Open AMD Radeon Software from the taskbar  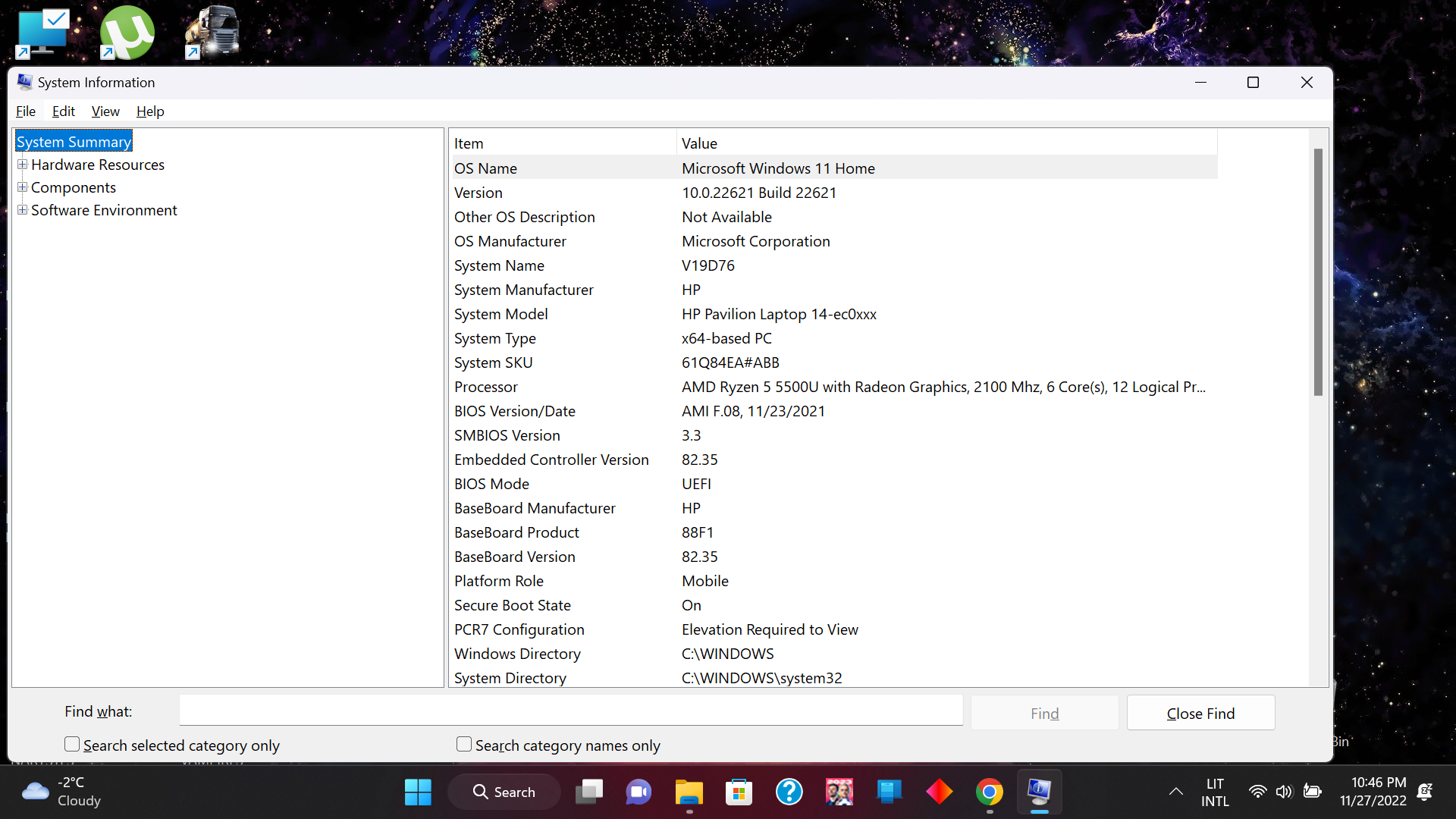point(939,791)
